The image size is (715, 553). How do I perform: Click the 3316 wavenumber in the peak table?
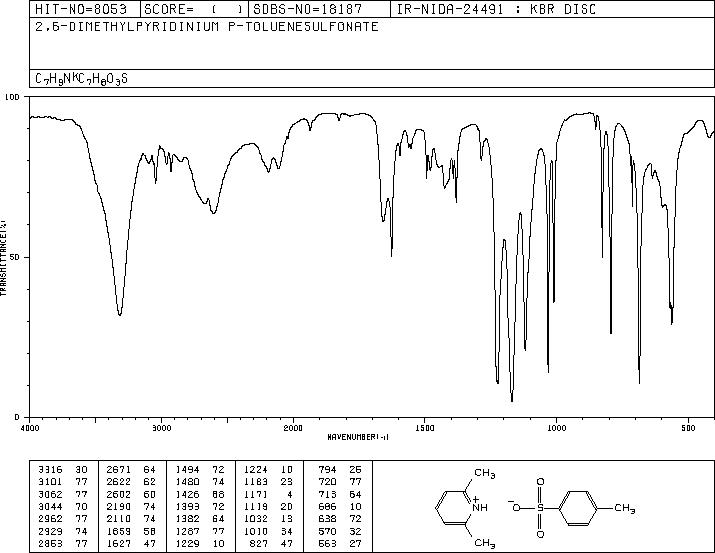(x=50, y=470)
